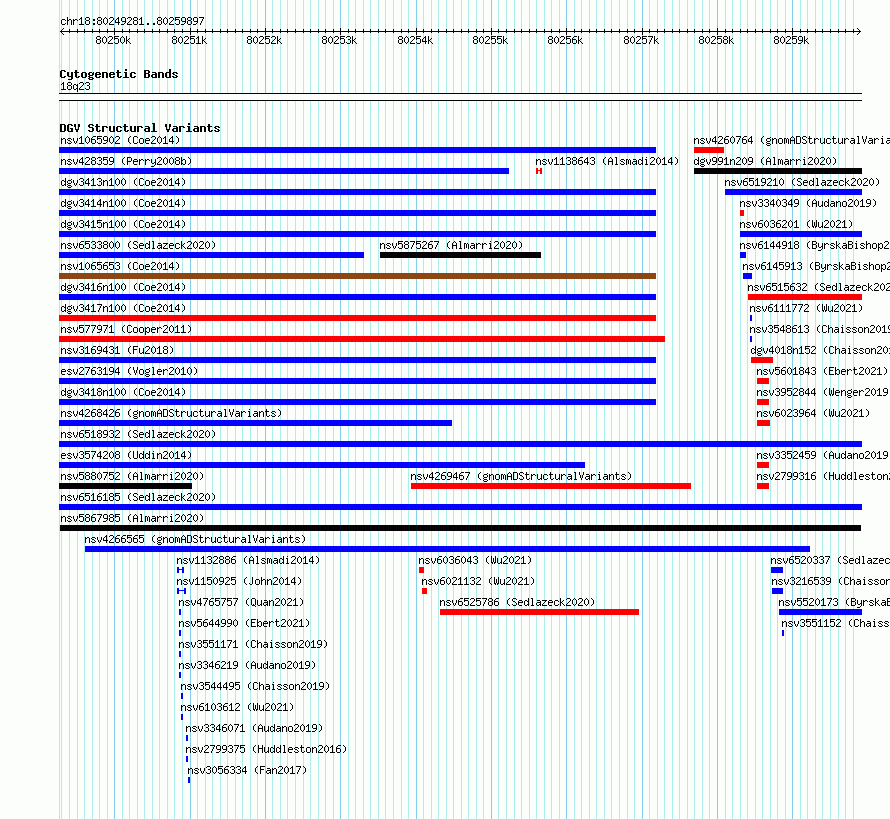
Task: Click nsv3056334 (Fan2017) label
Action: (x=247, y=770)
